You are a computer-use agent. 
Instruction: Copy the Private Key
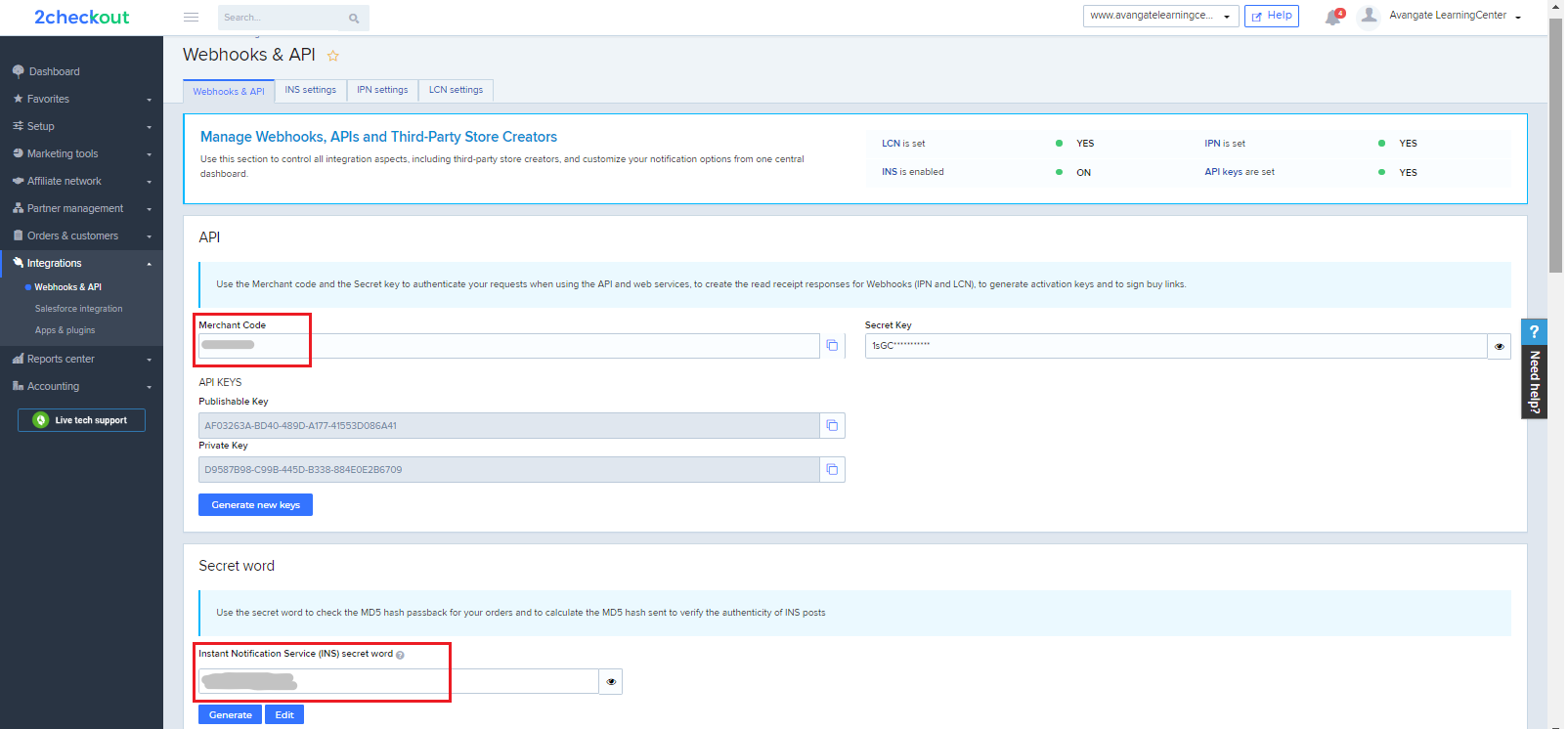832,470
